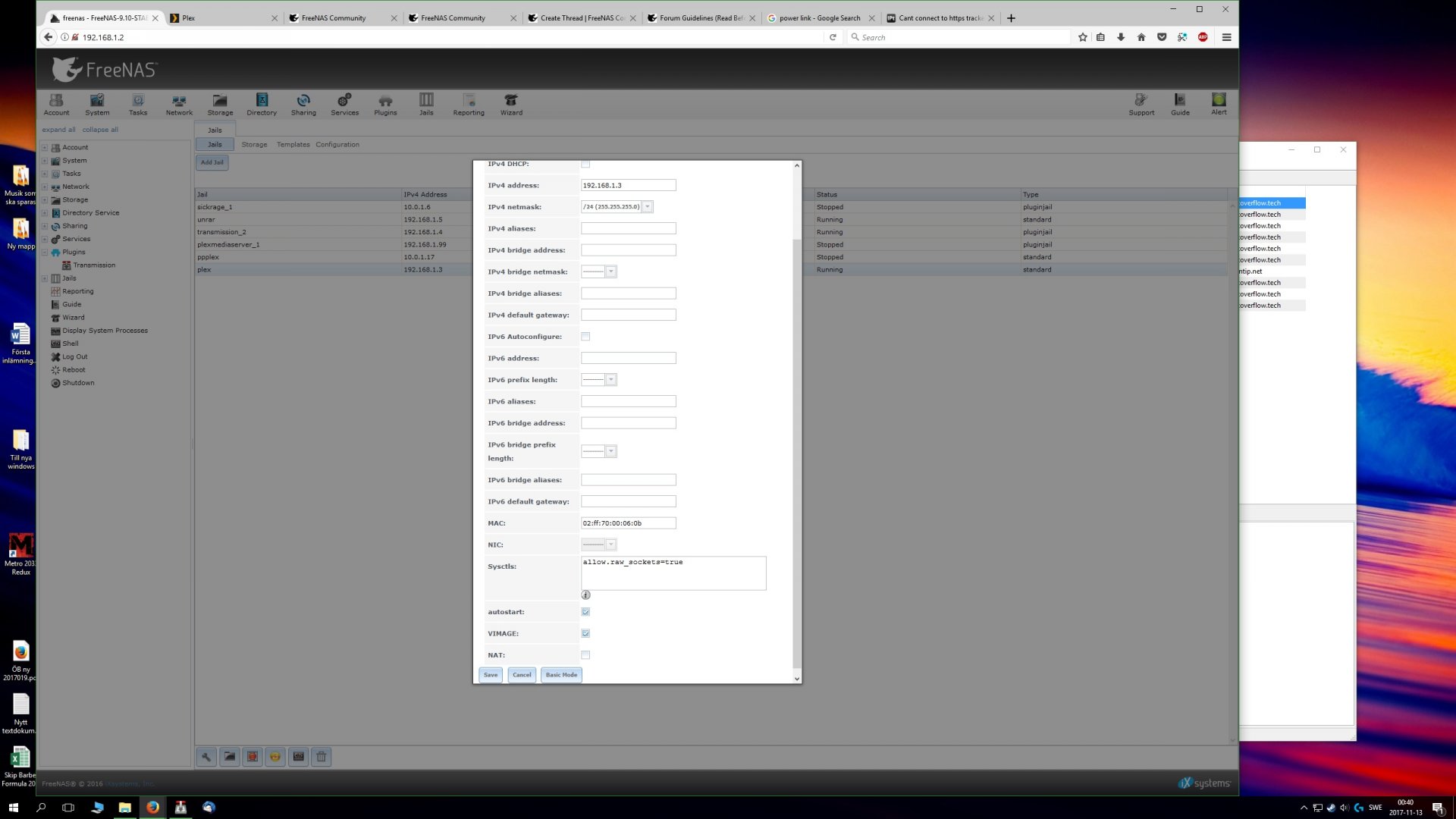Enable the NAT checkbox

click(x=585, y=655)
